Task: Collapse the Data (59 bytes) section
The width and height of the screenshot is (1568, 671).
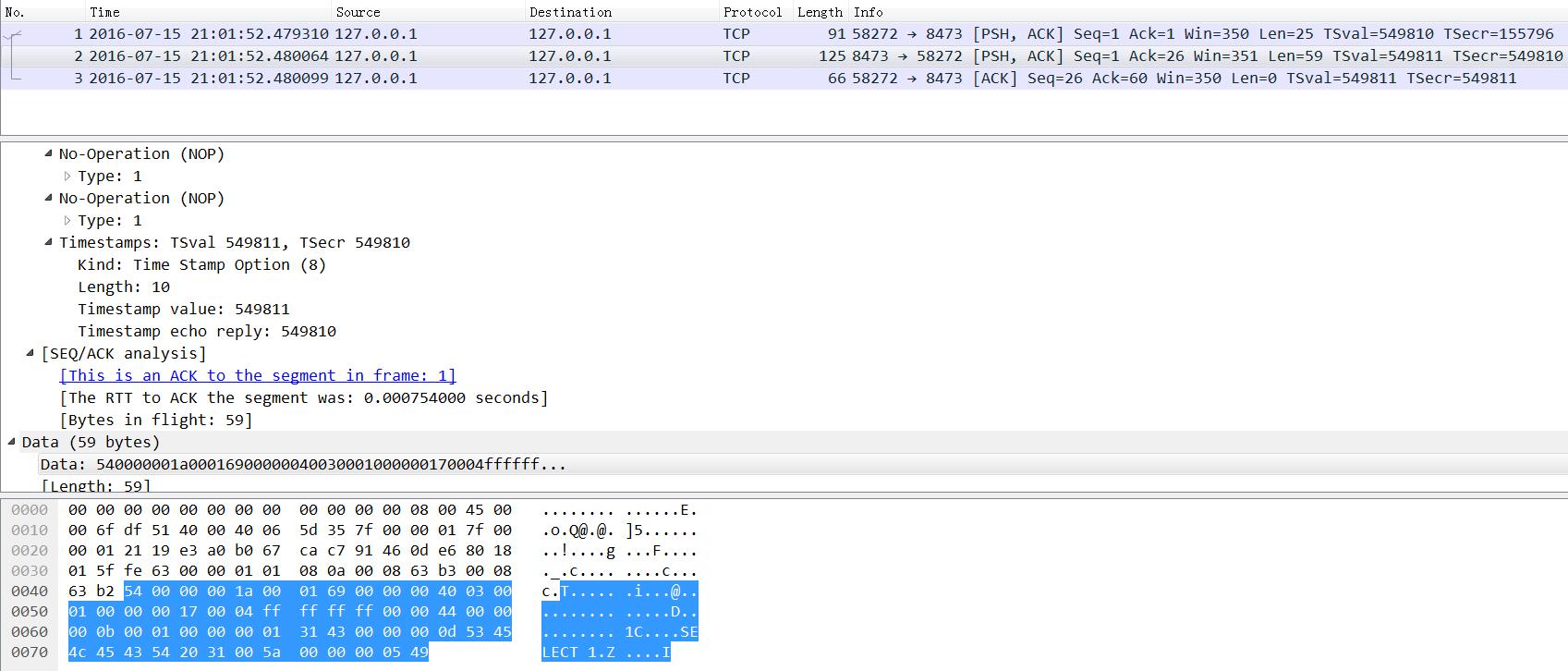Action: point(12,443)
